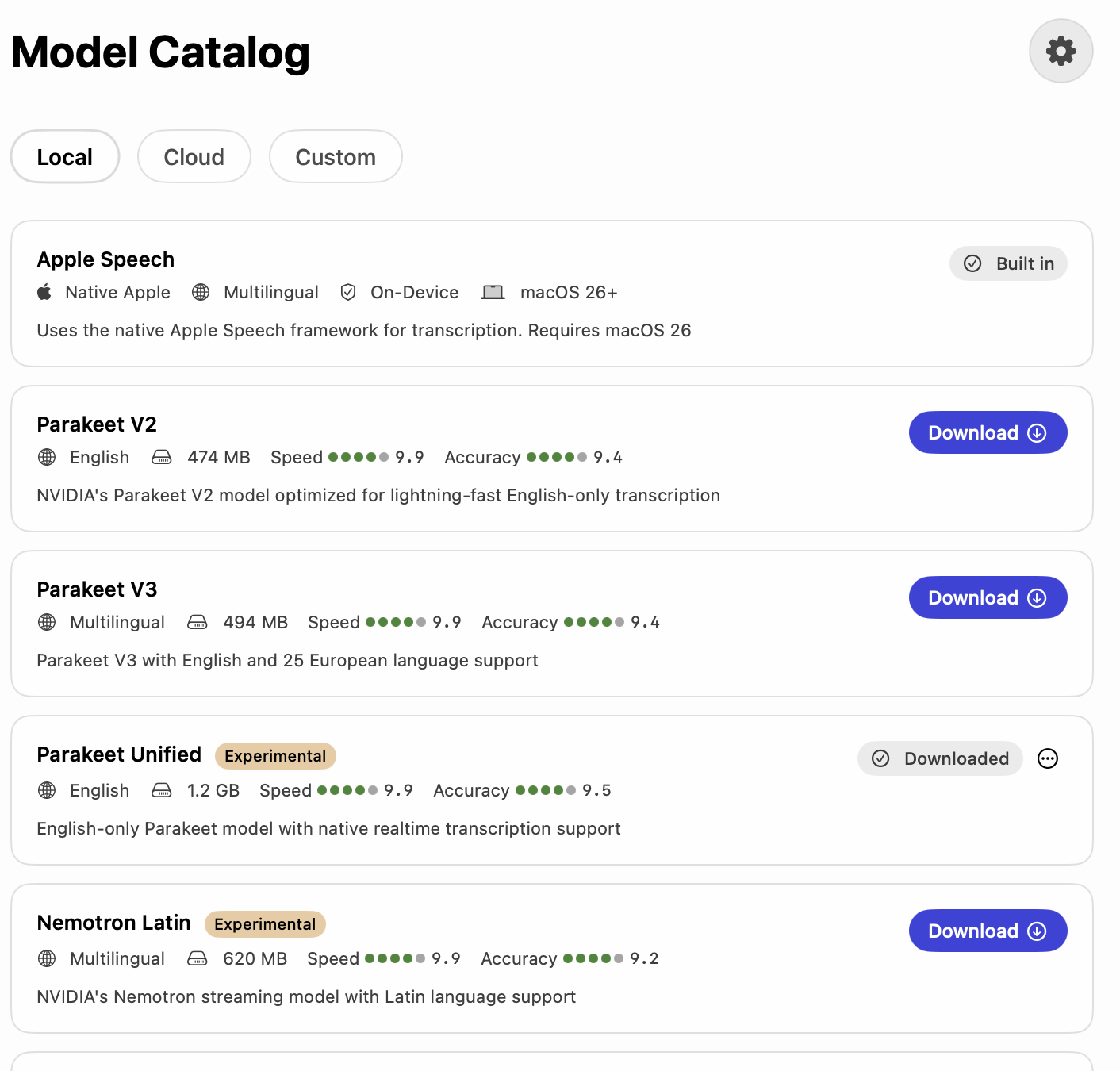Click the disk icon beside 474 MB
1120x1071 pixels.
(162, 457)
